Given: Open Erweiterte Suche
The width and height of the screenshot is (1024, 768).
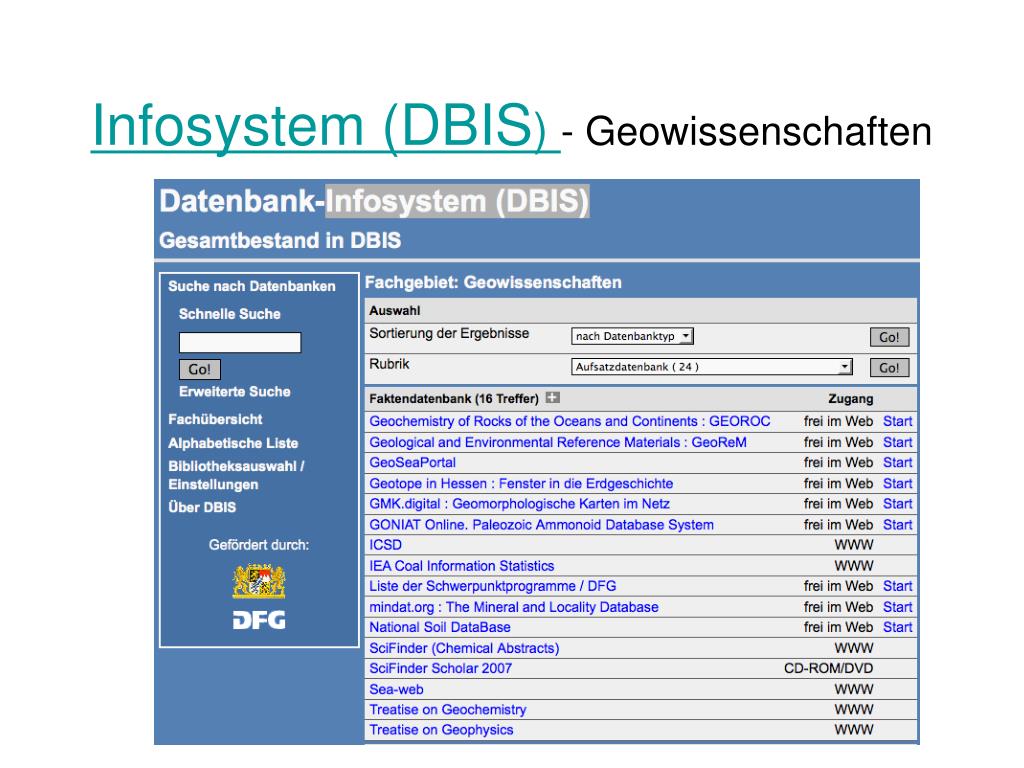Looking at the screenshot, I should (234, 392).
